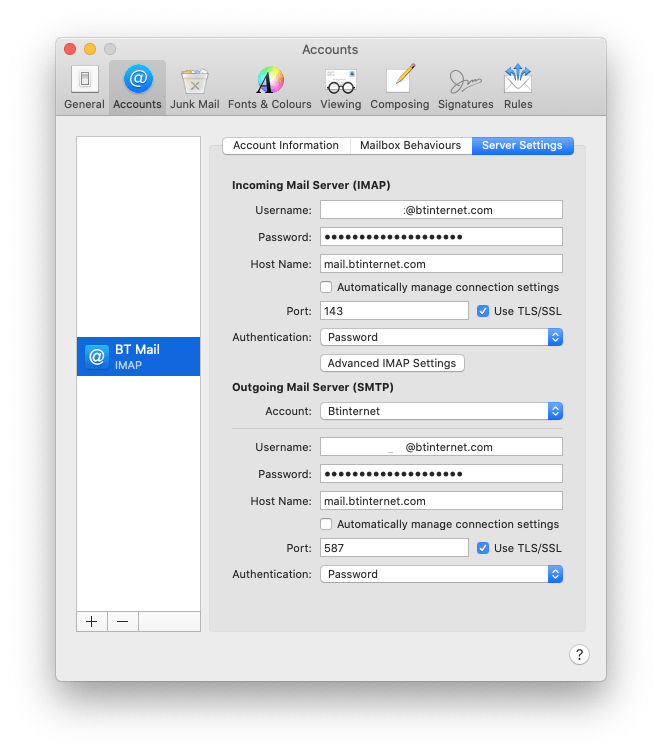The height and width of the screenshot is (755, 662).
Task: Click outgoing Port field showing 587
Action: [394, 548]
